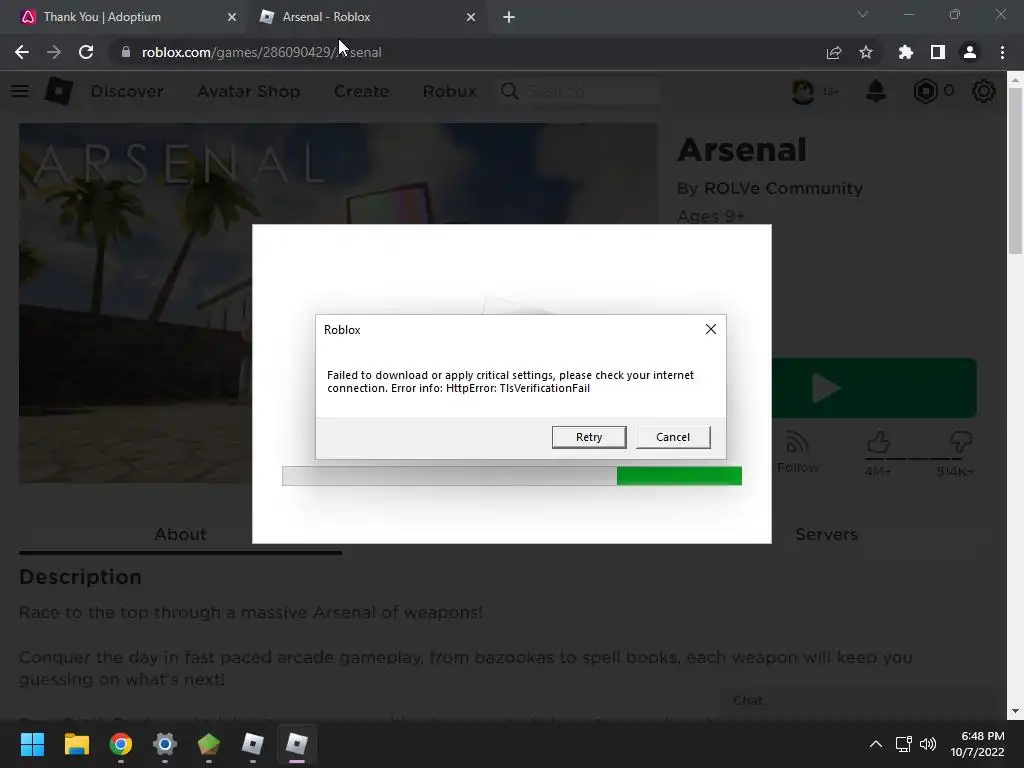
Task: Reload the page with the refresh icon
Action: [x=86, y=52]
